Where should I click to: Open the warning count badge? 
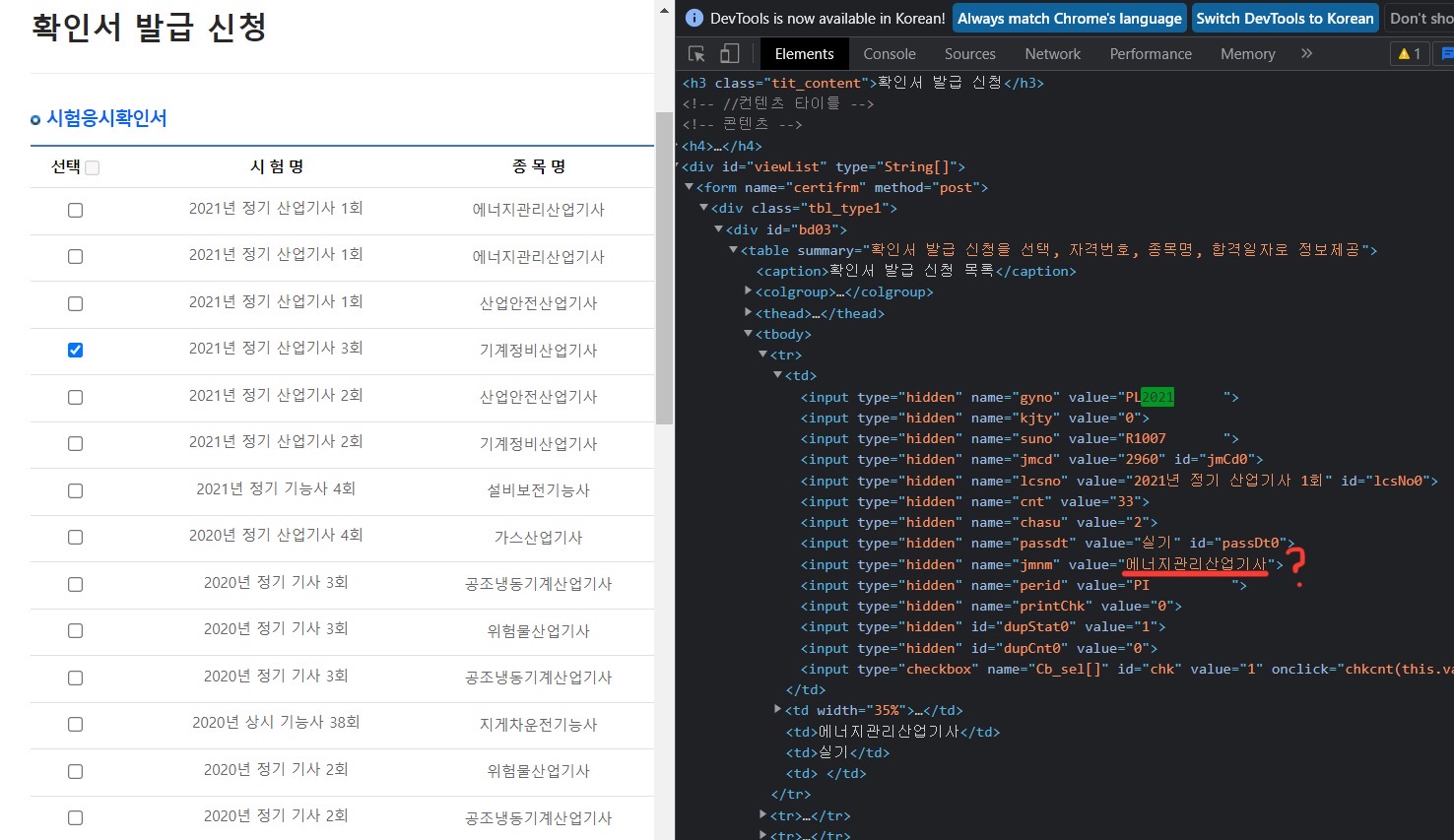(x=1409, y=54)
